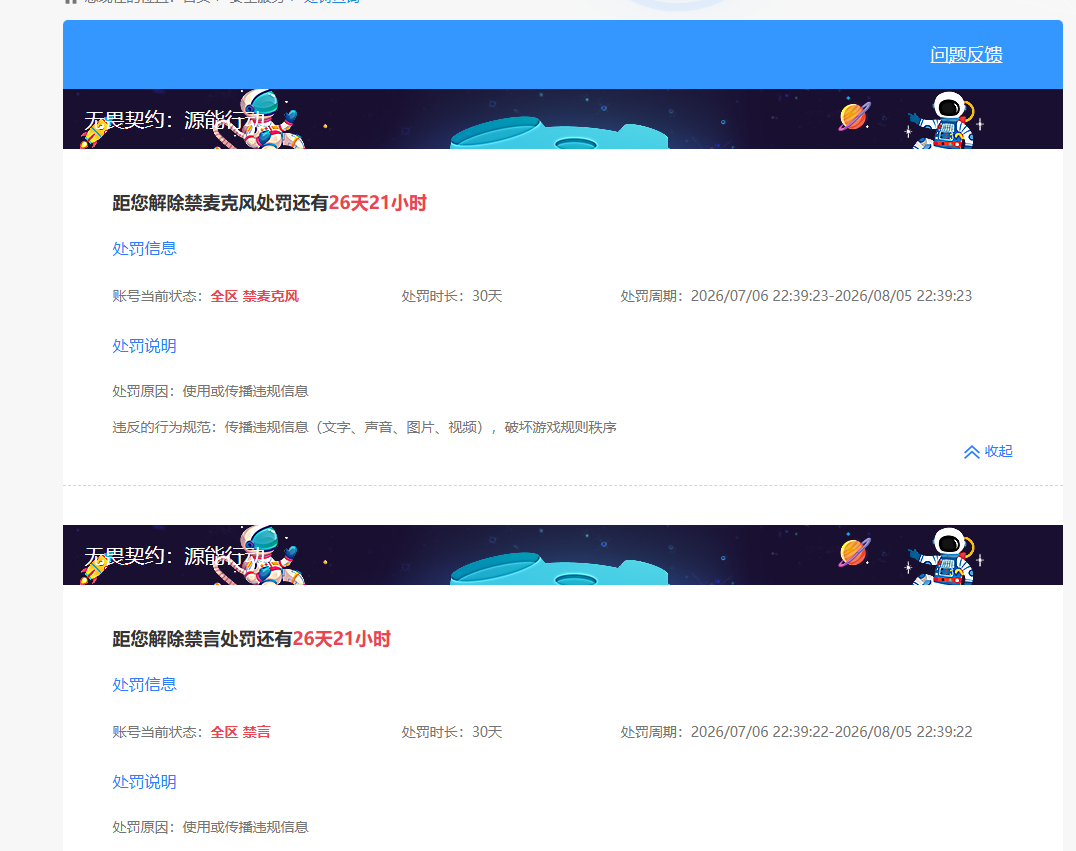Click the double-chevron icon beside 收起
The height and width of the screenshot is (851, 1076).
click(x=972, y=452)
